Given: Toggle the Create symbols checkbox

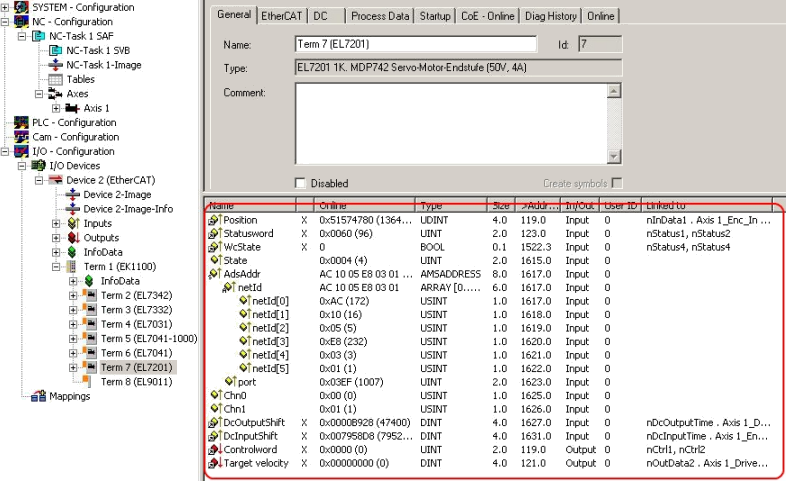Looking at the screenshot, I should [x=617, y=183].
